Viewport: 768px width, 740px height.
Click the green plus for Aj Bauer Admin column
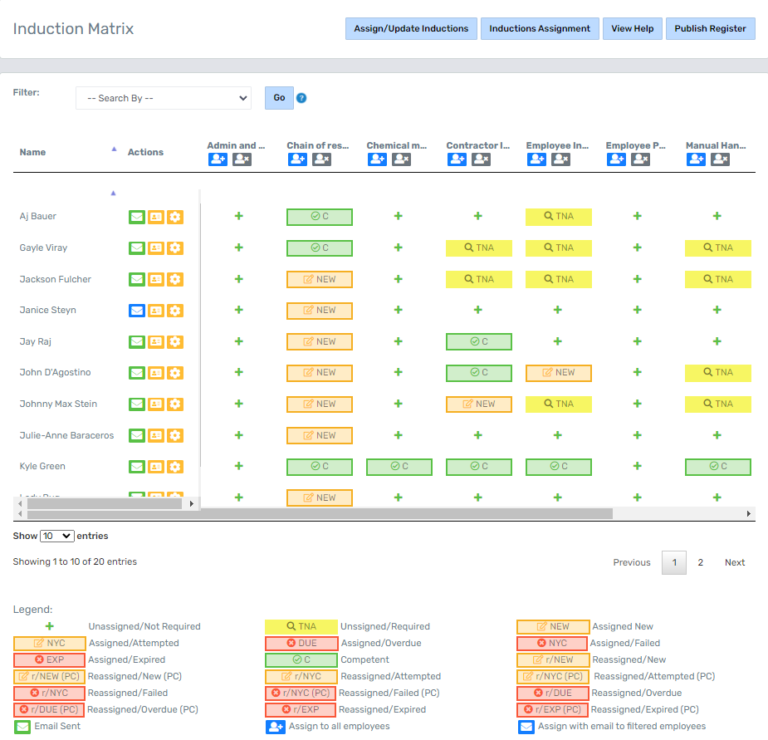(x=238, y=216)
